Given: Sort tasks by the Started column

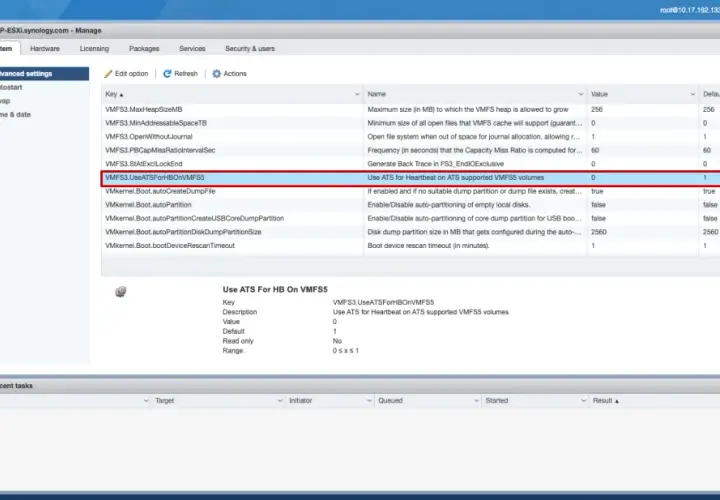Looking at the screenshot, I should pos(497,401).
